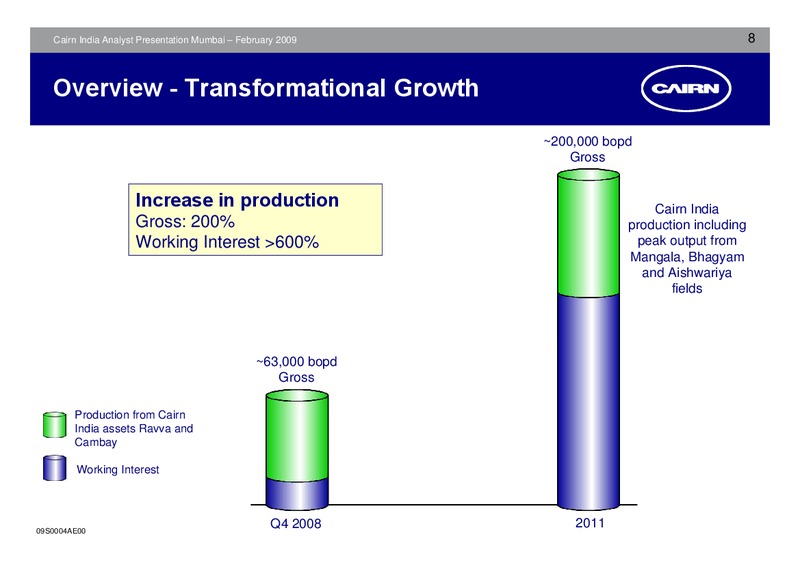Click the '~63,000 bopd Gross' label
Image resolution: width=800 pixels, height=565 pixels.
point(296,370)
